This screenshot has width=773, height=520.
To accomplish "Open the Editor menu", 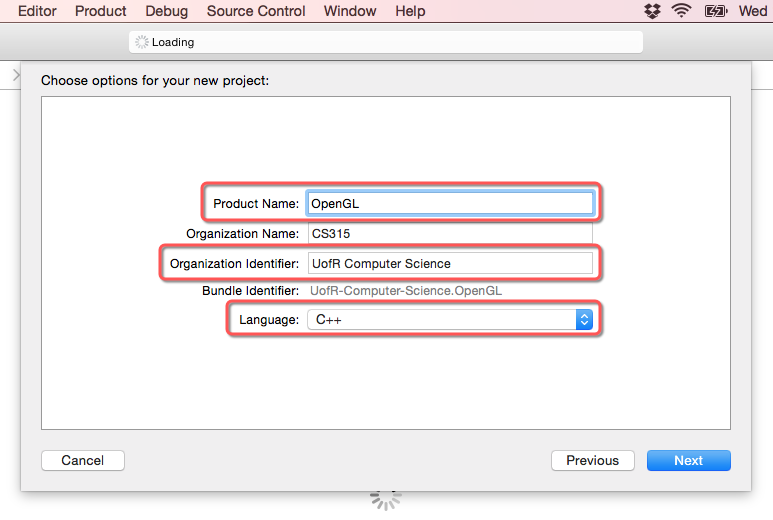I will click(37, 11).
